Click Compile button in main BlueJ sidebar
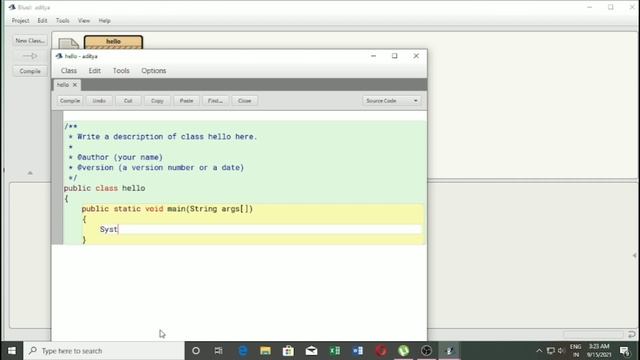The image size is (640, 360). pos(30,71)
